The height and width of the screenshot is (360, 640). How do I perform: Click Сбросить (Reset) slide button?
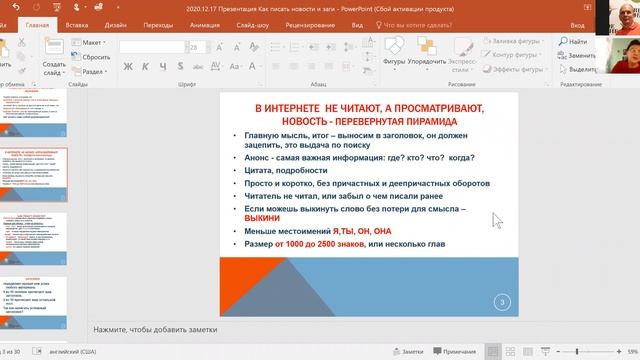click(x=91, y=57)
